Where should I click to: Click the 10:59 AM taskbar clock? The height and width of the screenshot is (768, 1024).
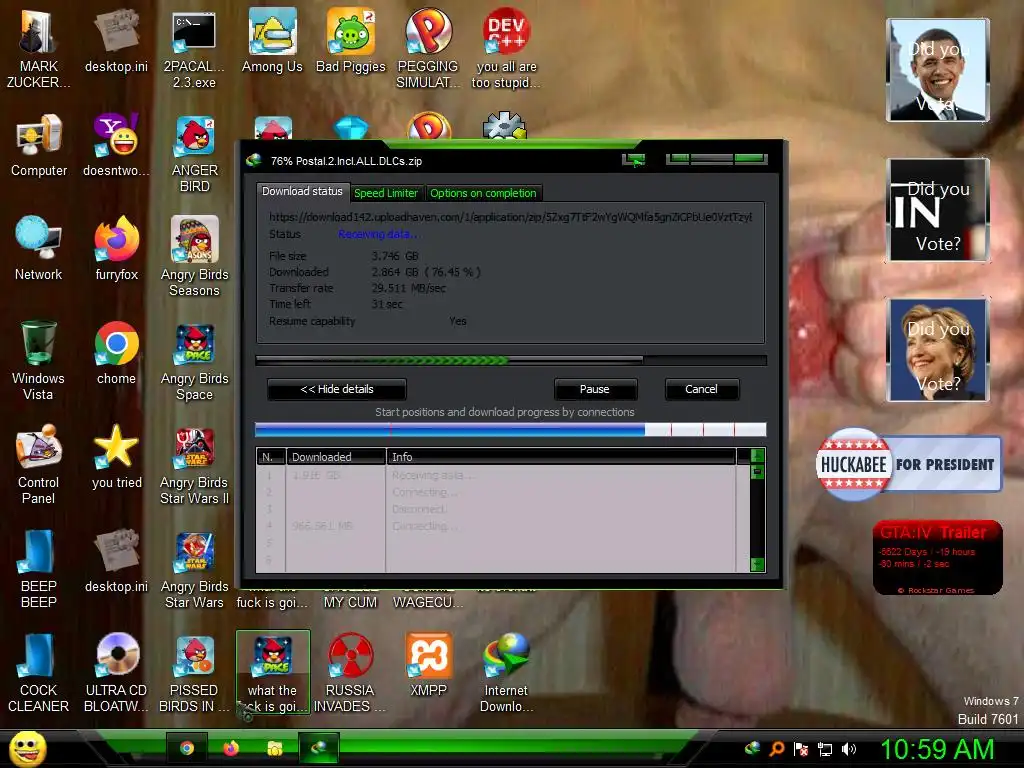(938, 749)
